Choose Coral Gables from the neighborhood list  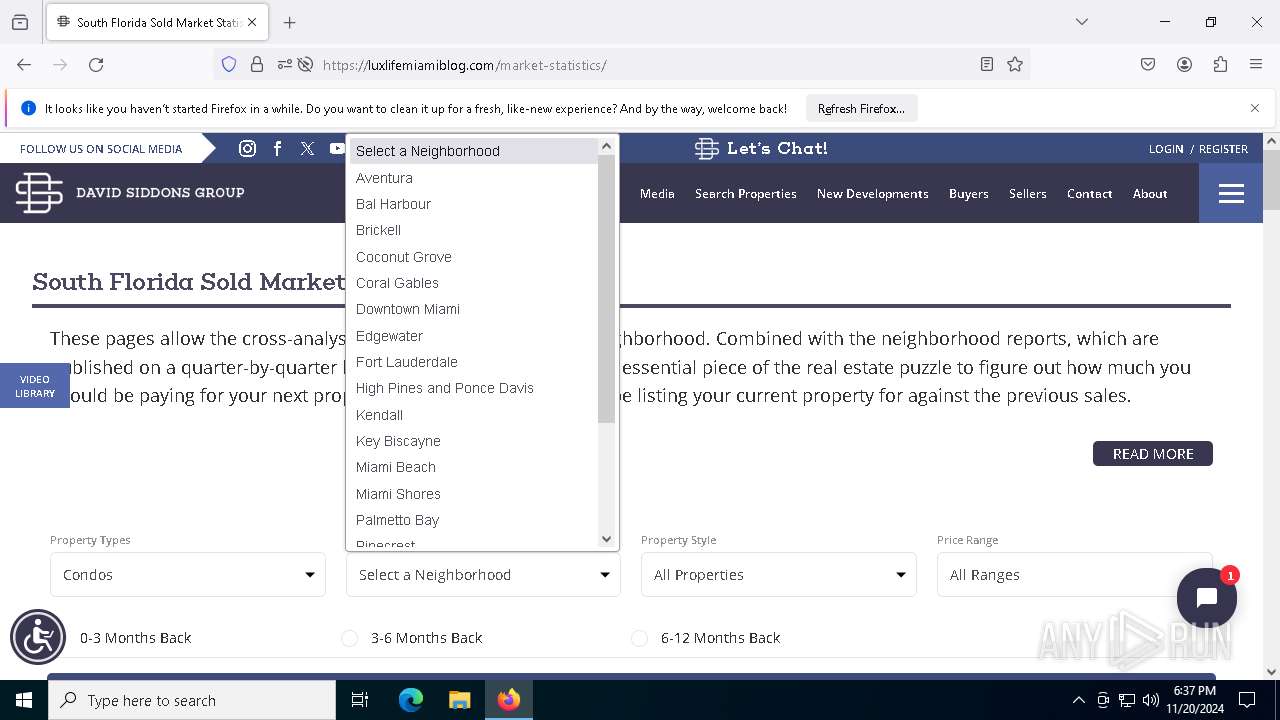[472, 283]
